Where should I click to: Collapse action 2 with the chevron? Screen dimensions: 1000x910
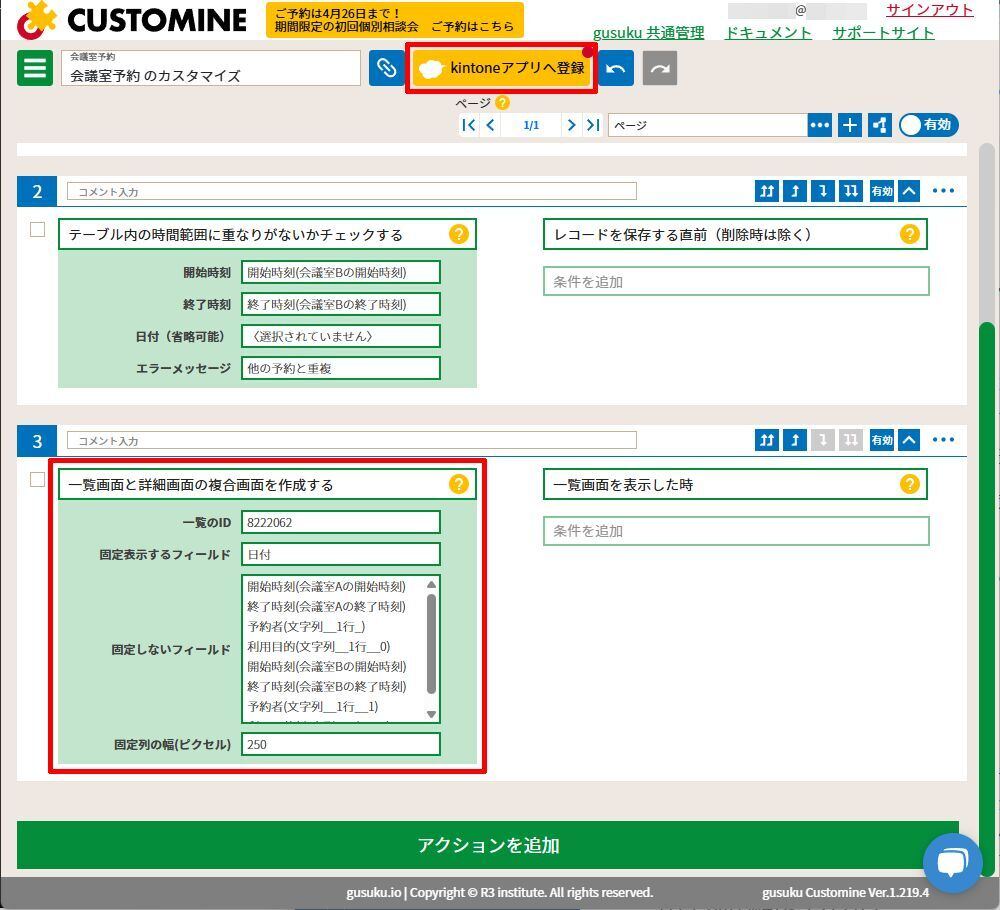(x=909, y=191)
